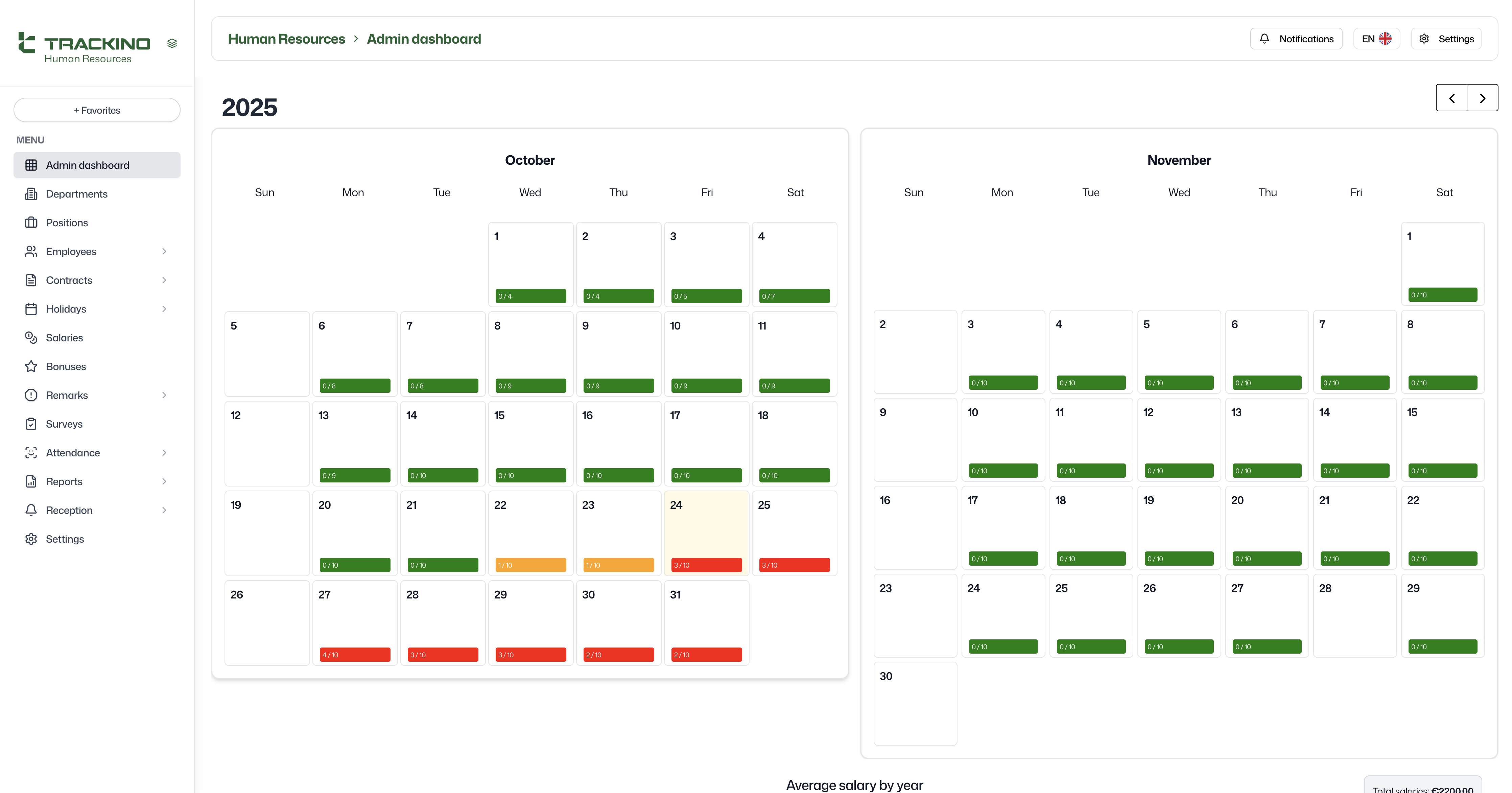
Task: Switch to the Admin dashboard menu item
Action: click(x=88, y=165)
